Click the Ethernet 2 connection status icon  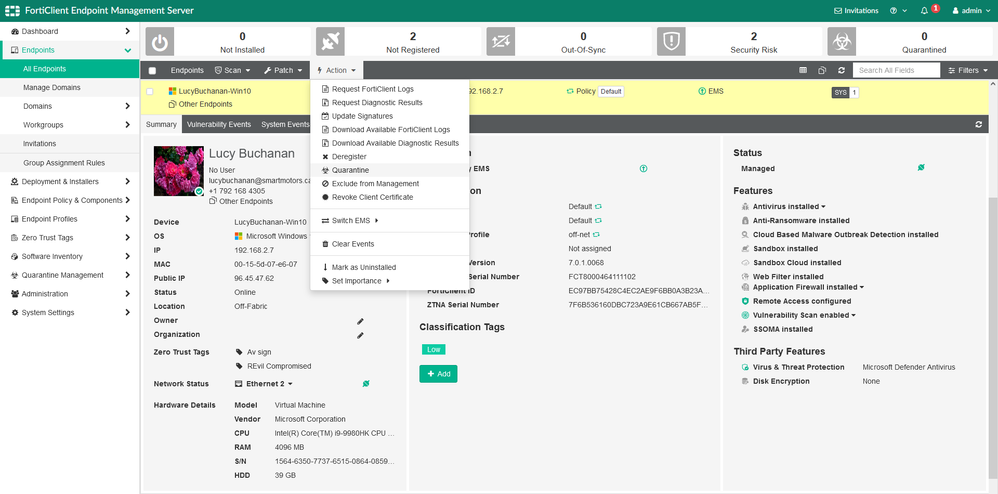point(366,383)
